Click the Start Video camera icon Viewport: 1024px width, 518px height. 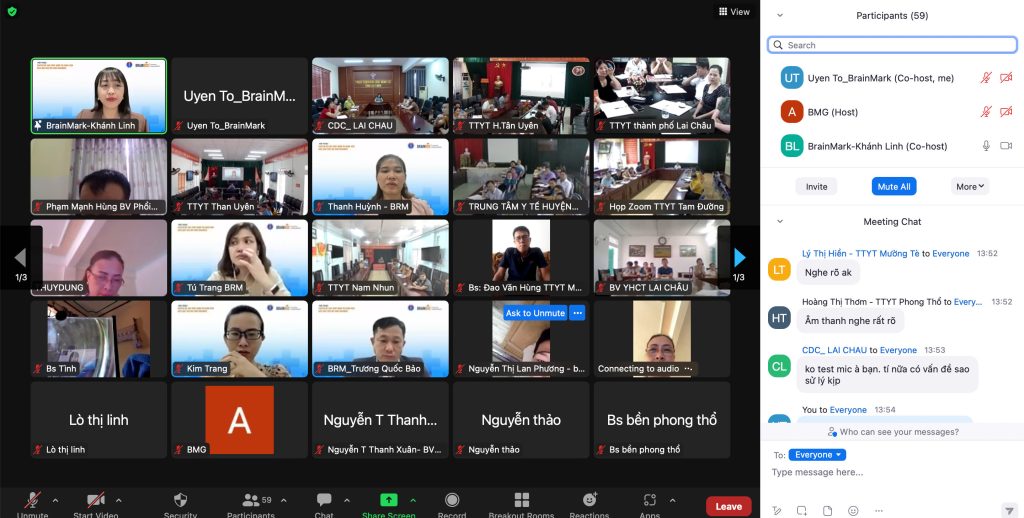[96, 500]
